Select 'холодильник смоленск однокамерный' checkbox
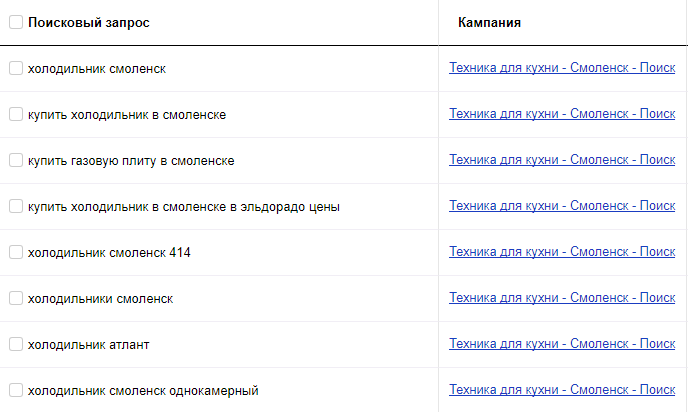Screen dimensions: 688x412 [16, 390]
